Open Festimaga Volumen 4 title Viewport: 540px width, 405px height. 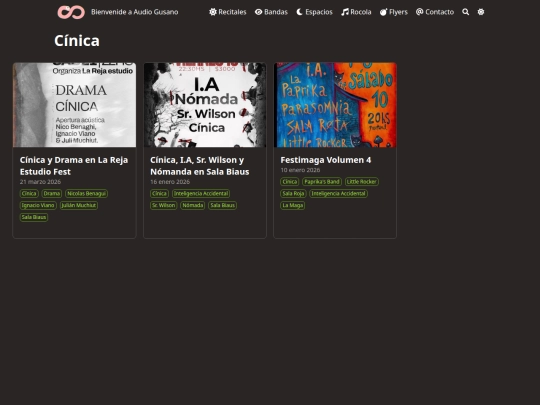click(325, 160)
